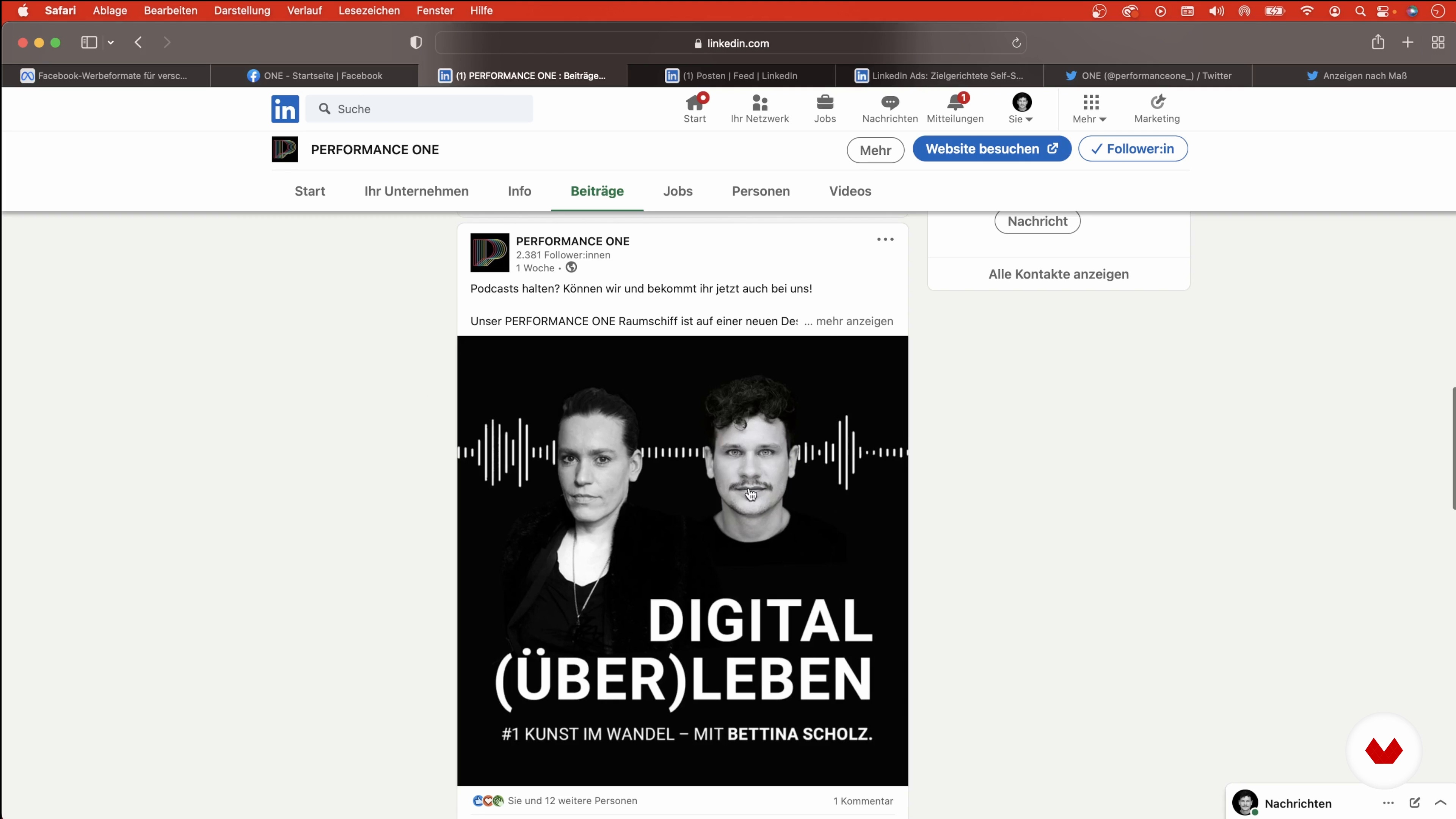Open Ihr Netzwerk in LinkedIn nav
Image resolution: width=1456 pixels, height=819 pixels.
[x=759, y=108]
